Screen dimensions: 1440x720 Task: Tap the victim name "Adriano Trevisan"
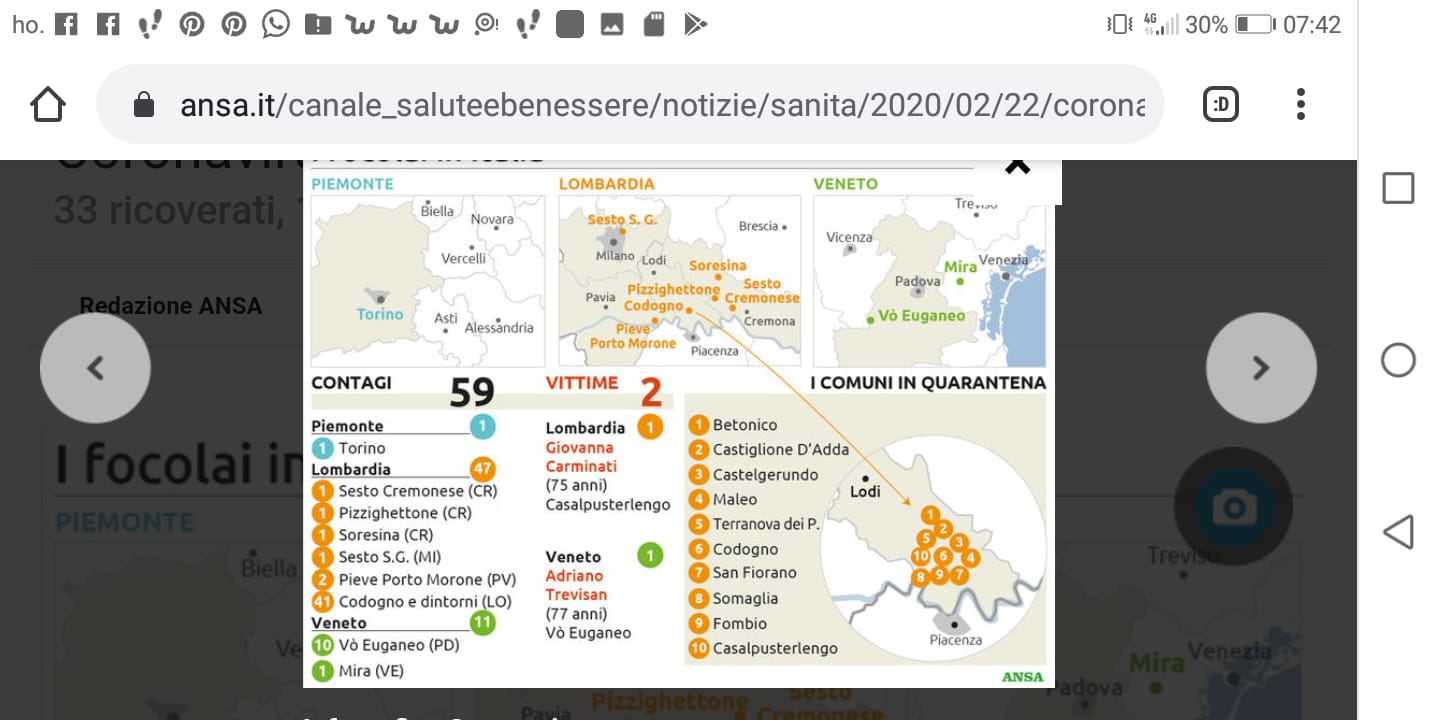(575, 585)
